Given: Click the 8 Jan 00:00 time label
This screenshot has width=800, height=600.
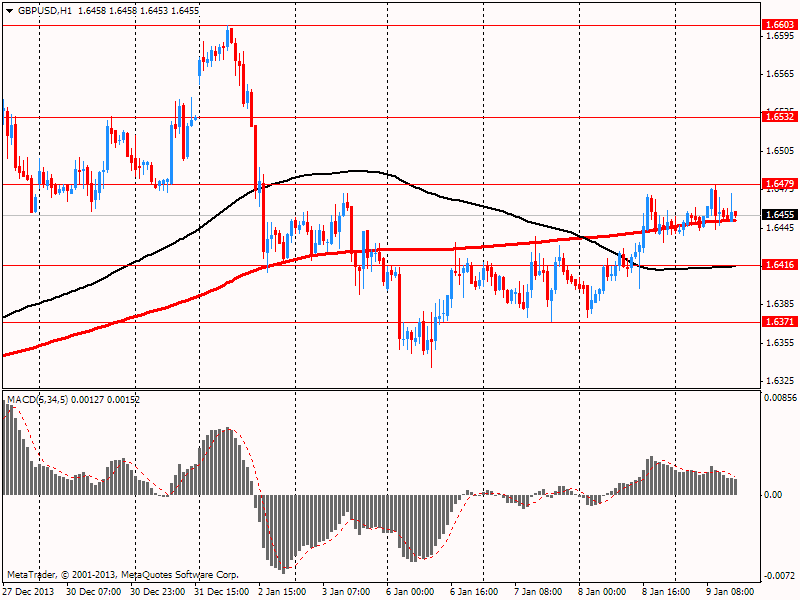Looking at the screenshot, I should 603,592.
